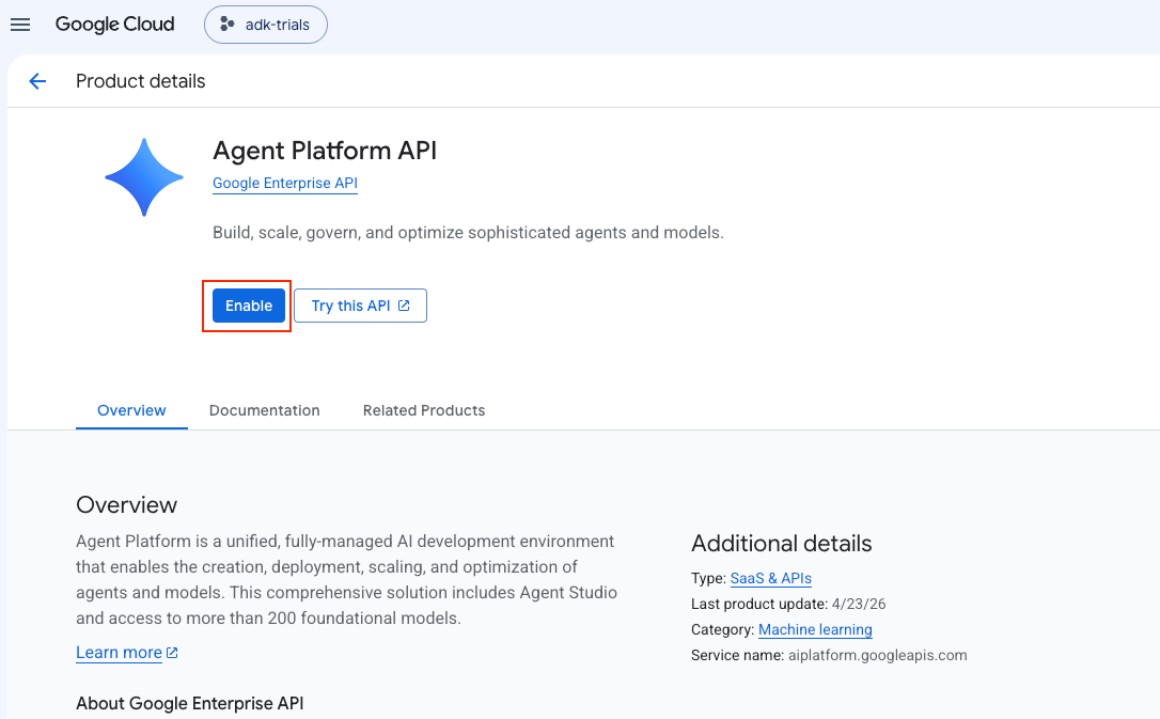This screenshot has width=1160, height=719.
Task: Open the adk-trials project picker
Action: [266, 24]
